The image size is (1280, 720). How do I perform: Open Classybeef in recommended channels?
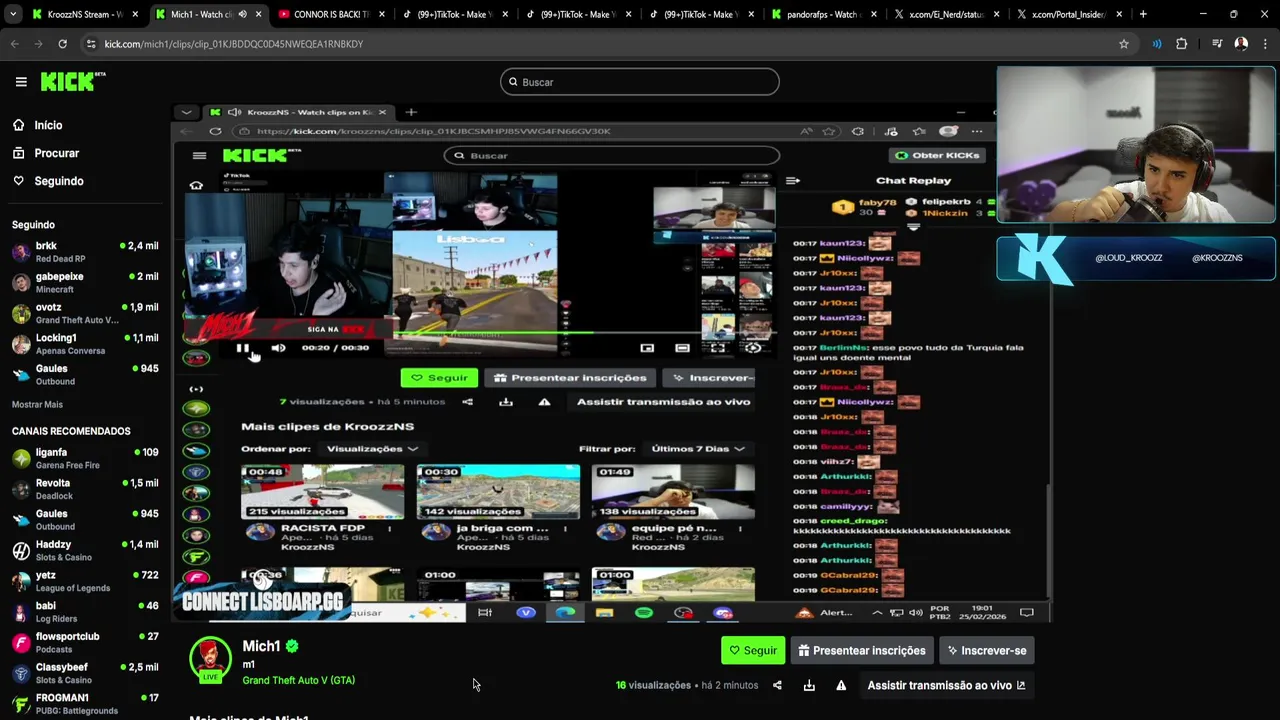tap(85, 673)
